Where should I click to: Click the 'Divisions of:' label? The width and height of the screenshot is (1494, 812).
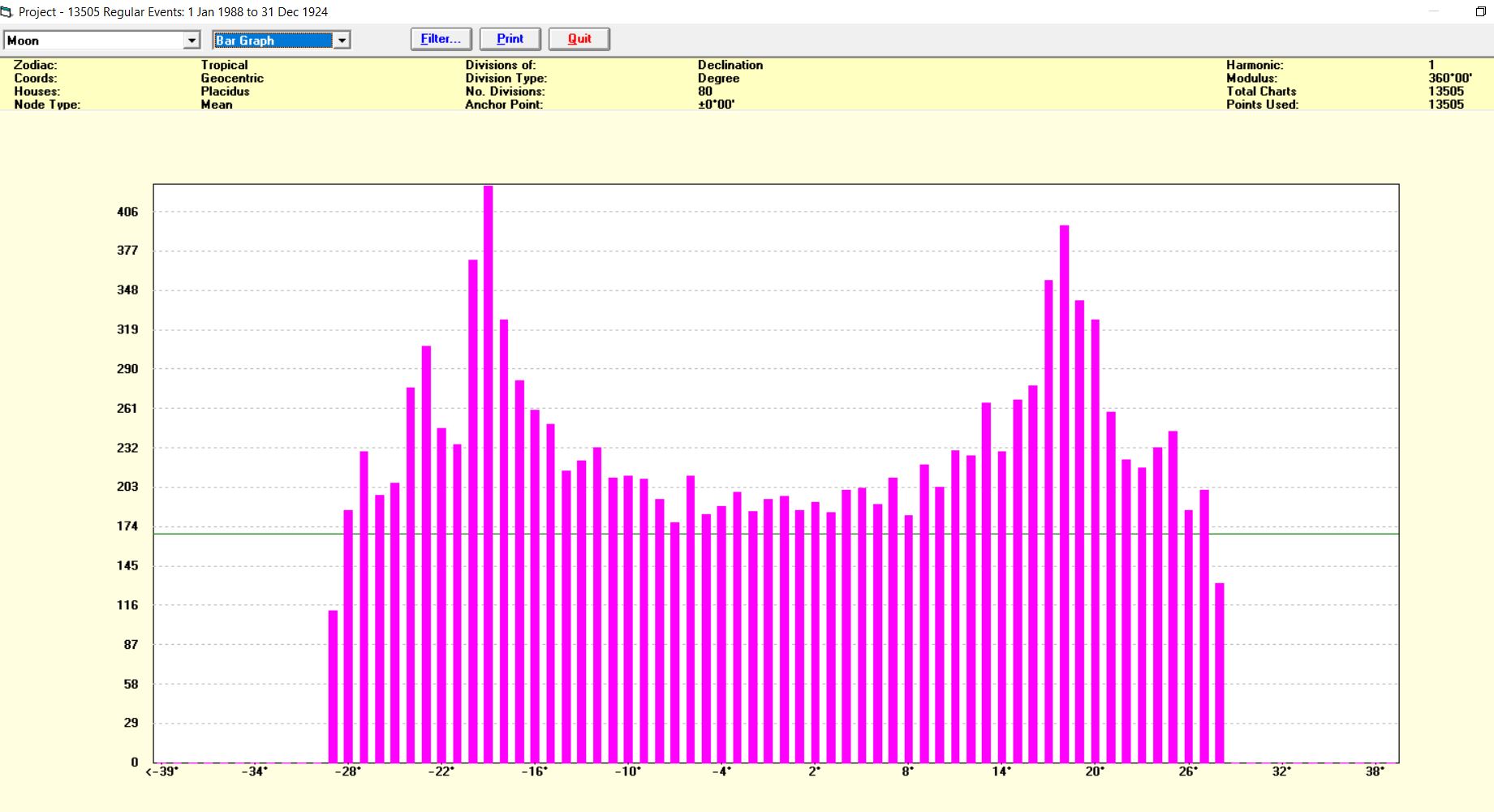pyautogui.click(x=501, y=65)
